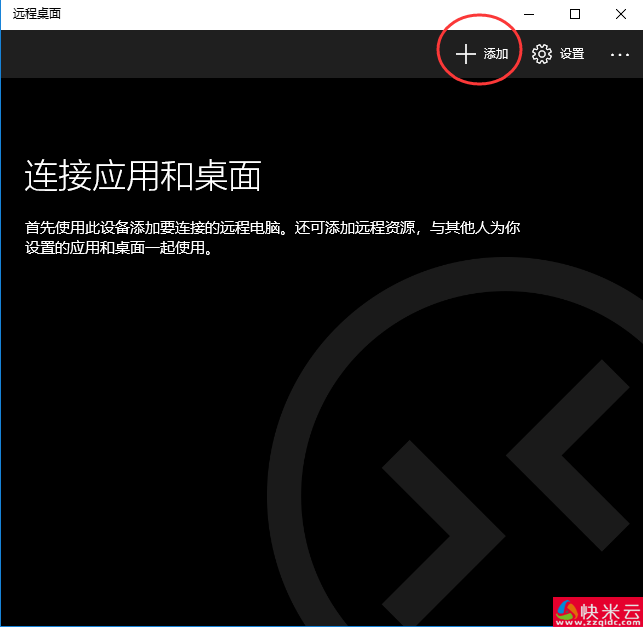Click the plus icon to add connection
Image resolution: width=643 pixels, height=627 pixels.
pyautogui.click(x=465, y=54)
